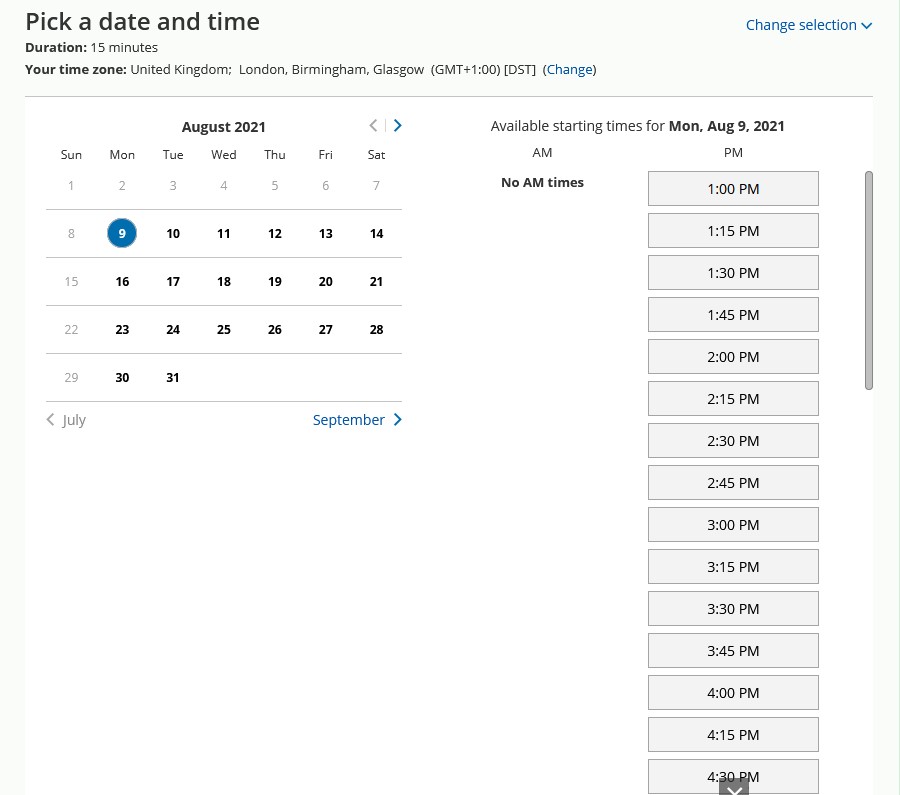The image size is (900, 795).
Task: Click the previous month arrow beside August 2021
Action: coord(373,126)
